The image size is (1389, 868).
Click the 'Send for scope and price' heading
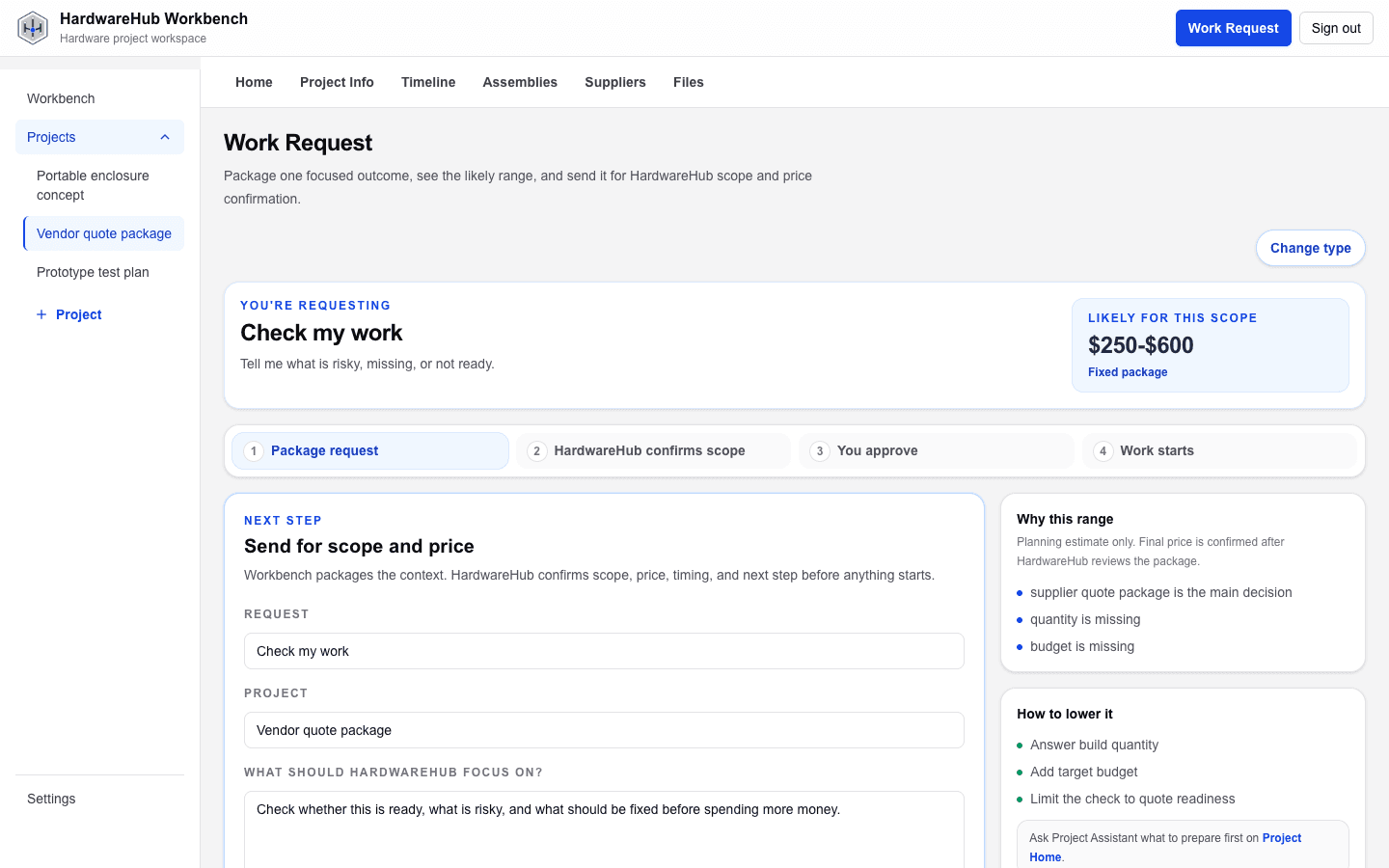[359, 546]
